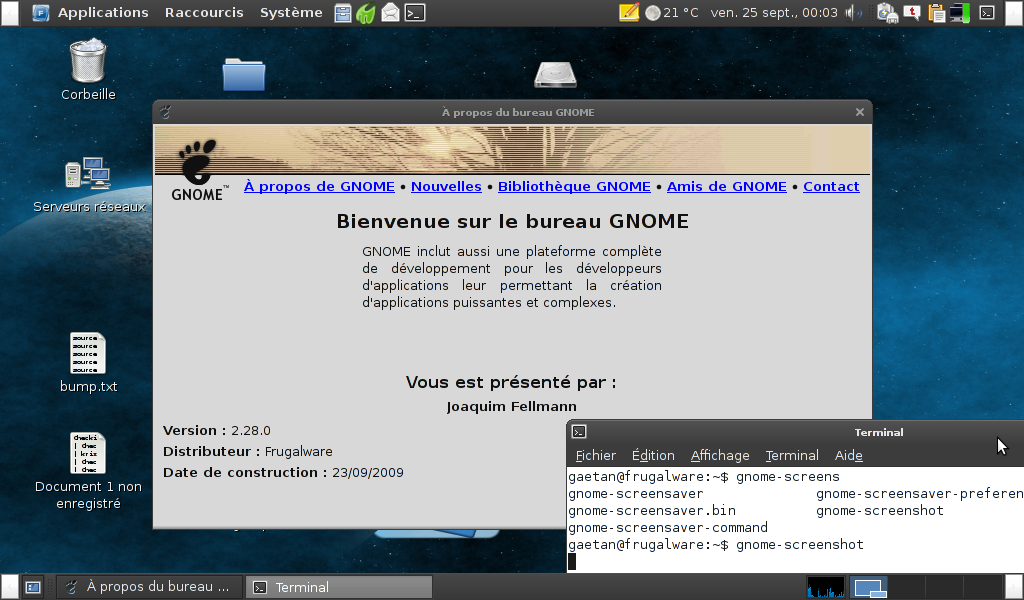The height and width of the screenshot is (600, 1024).
Task: Click the Bienvenue sur le bureau GNOME heading
Action: [x=512, y=222]
